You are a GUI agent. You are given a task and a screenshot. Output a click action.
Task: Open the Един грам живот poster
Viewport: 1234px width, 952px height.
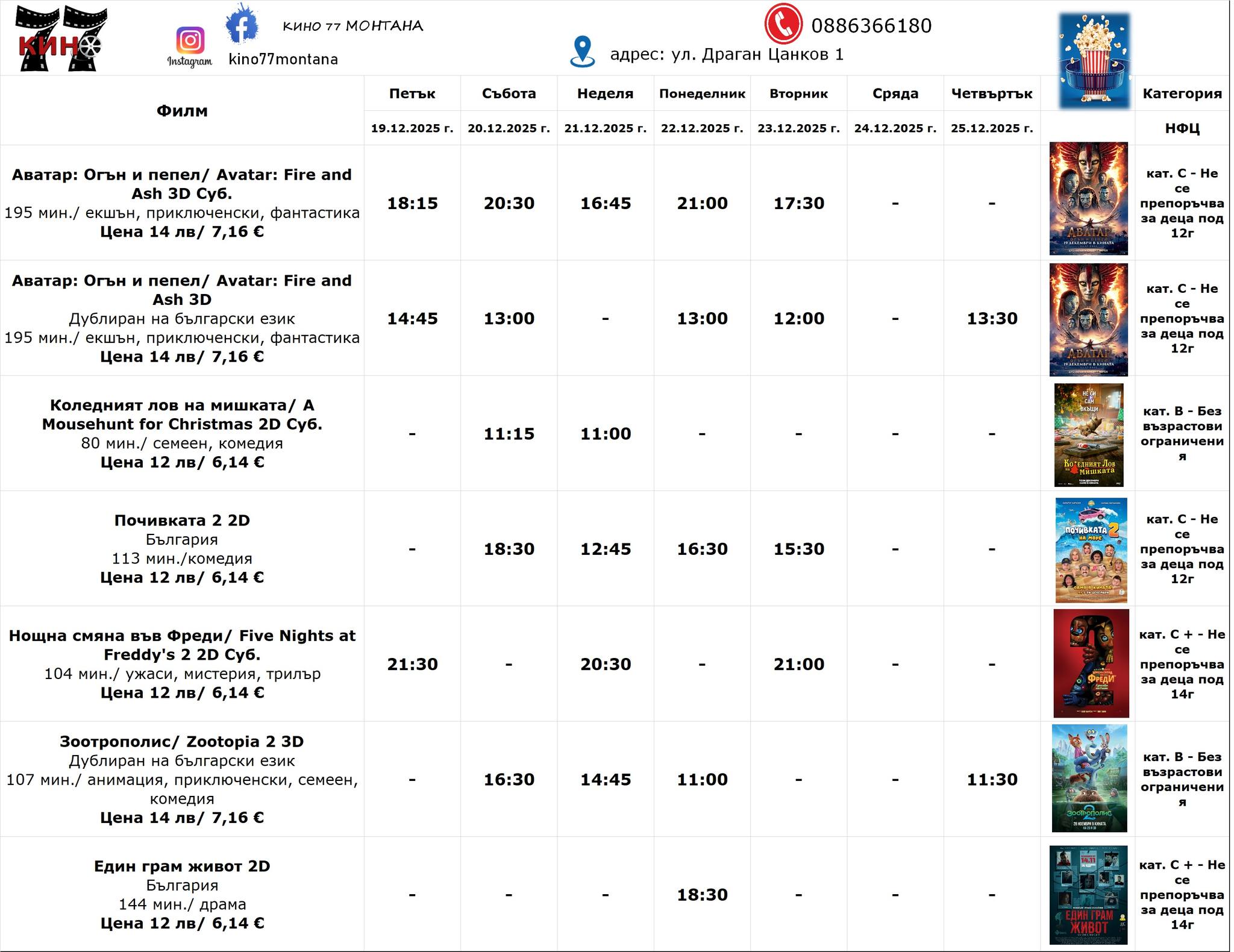[1088, 894]
